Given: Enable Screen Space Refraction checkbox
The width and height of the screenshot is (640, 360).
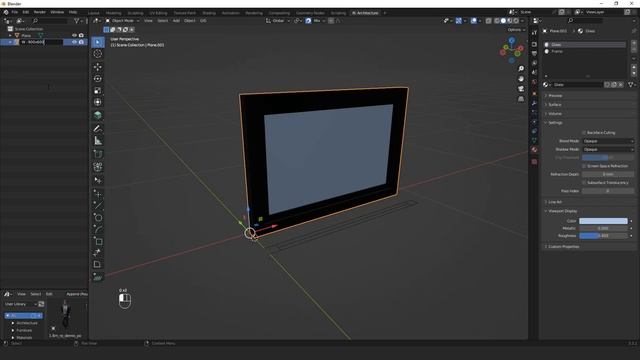Looking at the screenshot, I should 584,166.
